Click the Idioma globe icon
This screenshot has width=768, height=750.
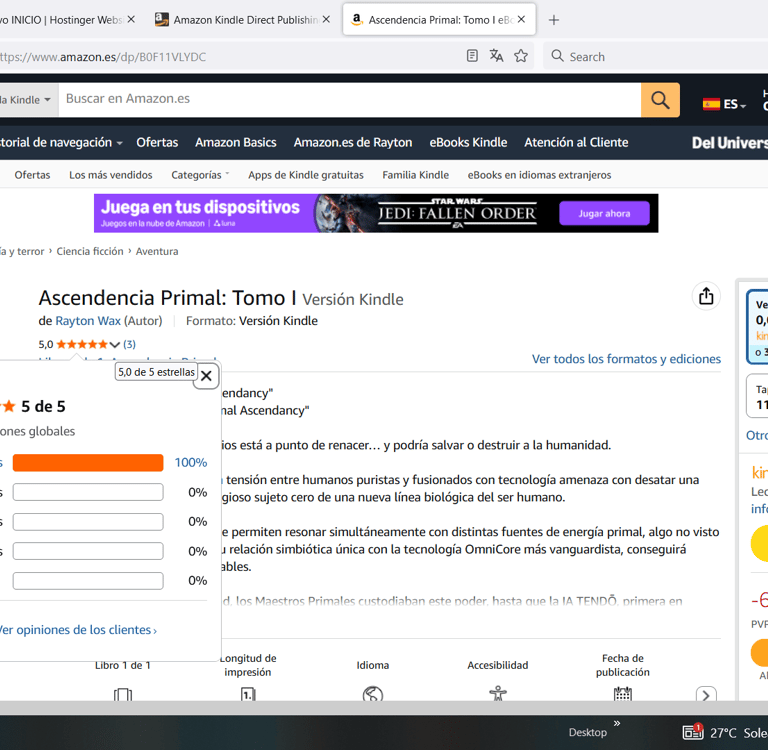pos(373,694)
